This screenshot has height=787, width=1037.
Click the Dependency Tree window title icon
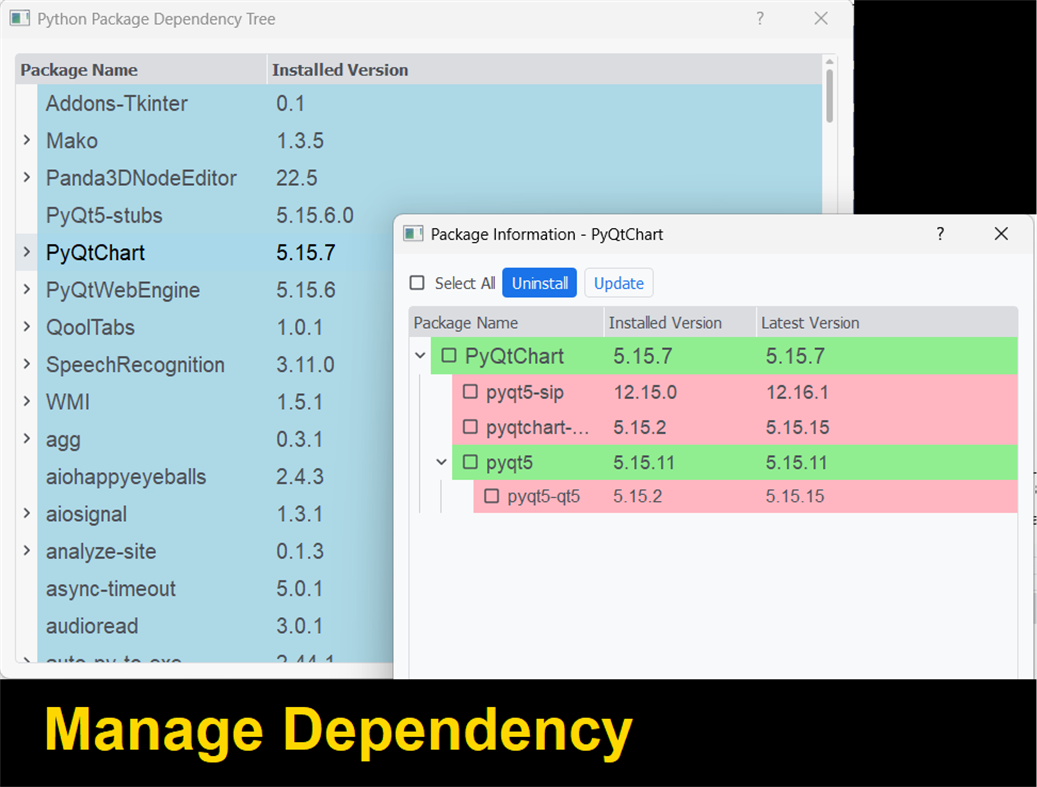20,19
